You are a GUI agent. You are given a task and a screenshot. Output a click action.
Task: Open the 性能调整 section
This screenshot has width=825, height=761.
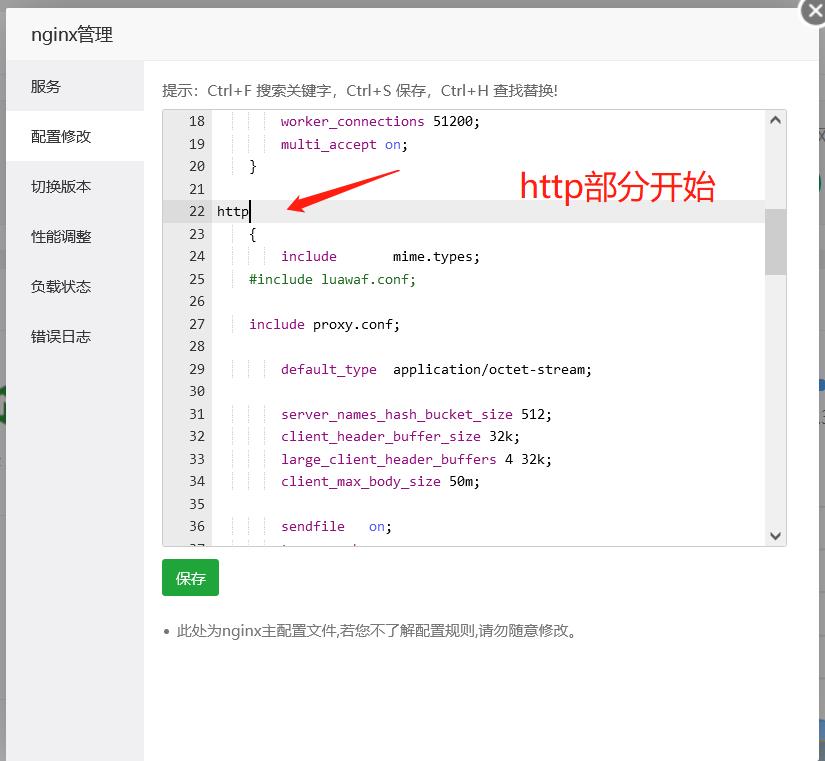(61, 237)
